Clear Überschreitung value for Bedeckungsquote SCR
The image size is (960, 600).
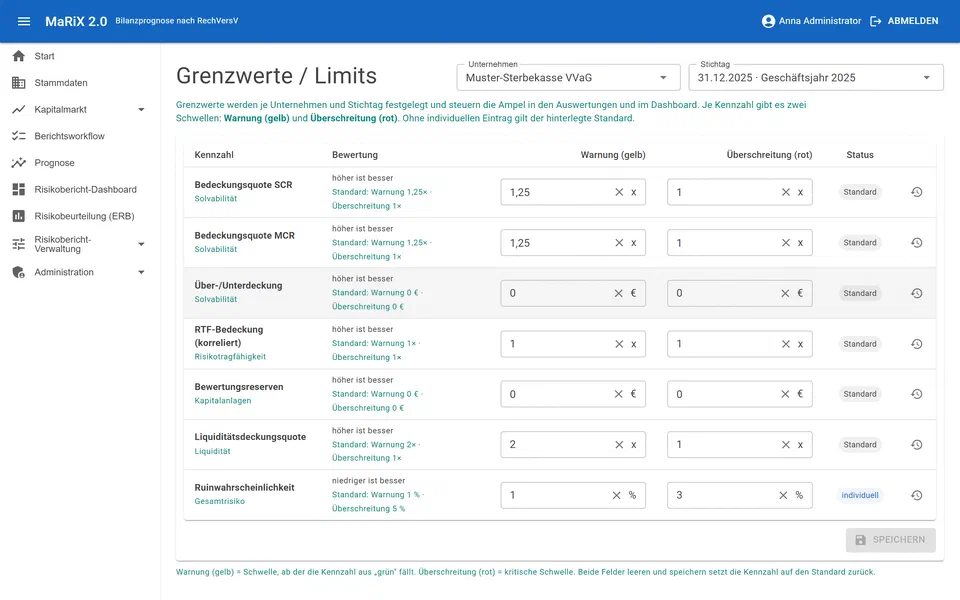pyautogui.click(x=786, y=192)
